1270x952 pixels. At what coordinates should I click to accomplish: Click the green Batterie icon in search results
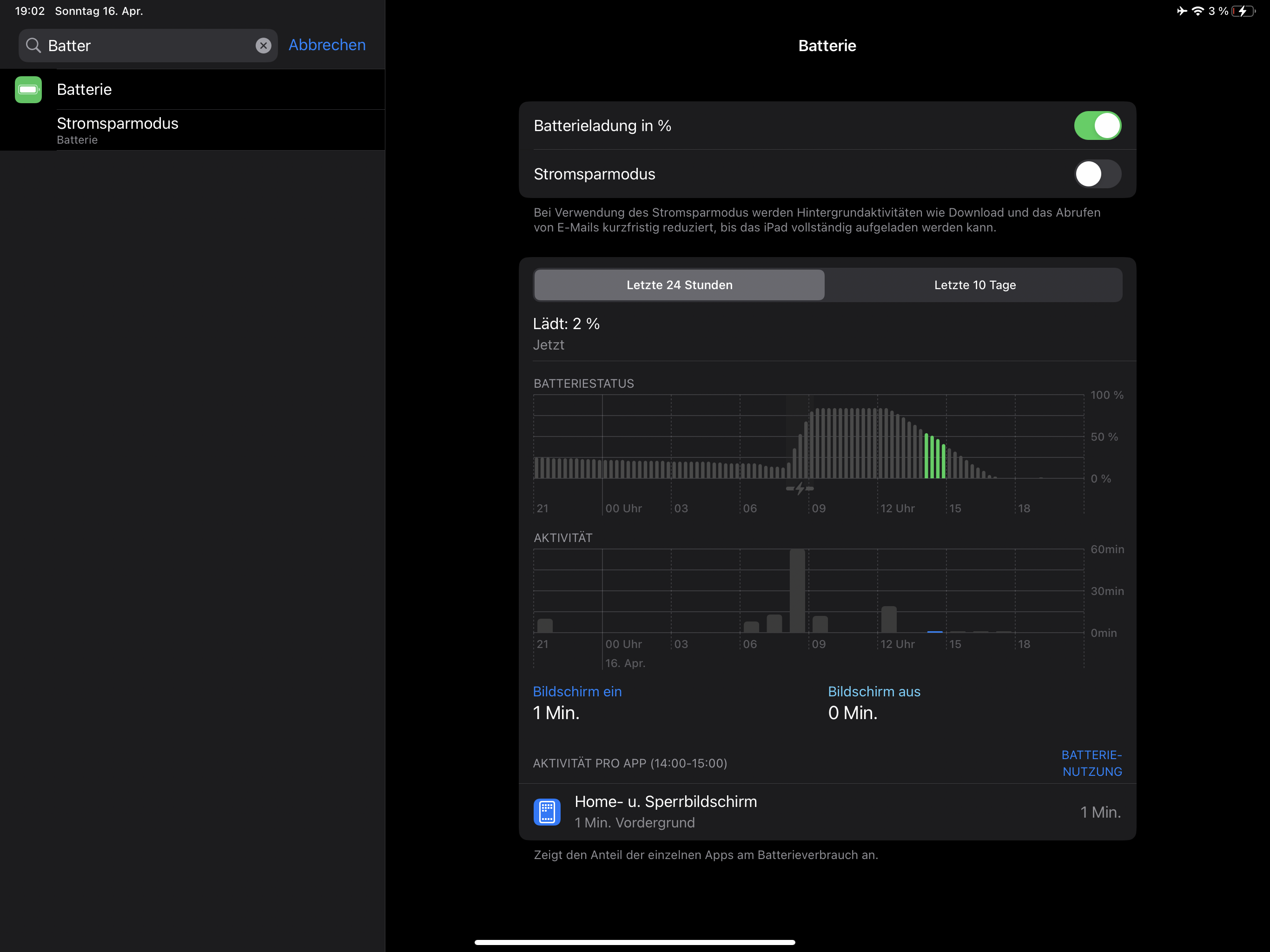[x=28, y=90]
